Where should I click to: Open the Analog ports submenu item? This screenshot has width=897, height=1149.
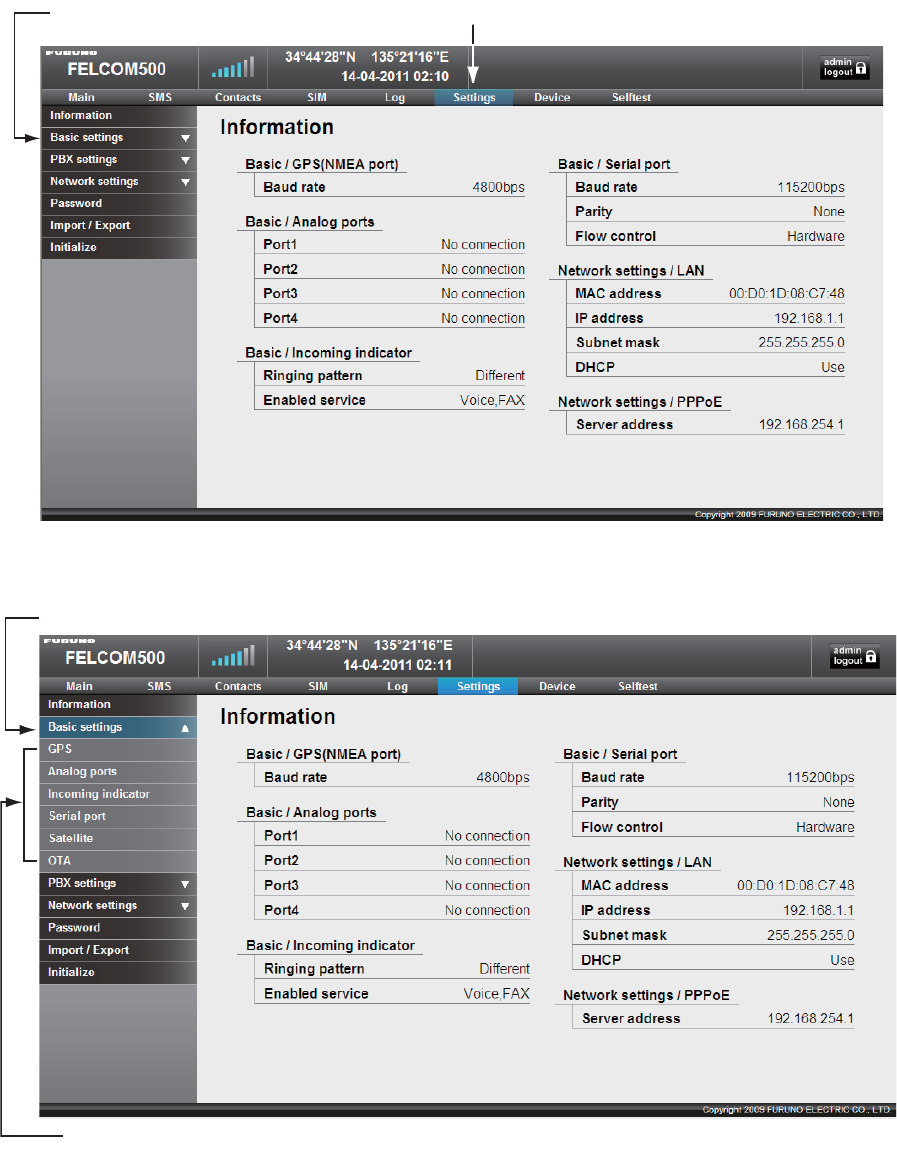point(118,772)
